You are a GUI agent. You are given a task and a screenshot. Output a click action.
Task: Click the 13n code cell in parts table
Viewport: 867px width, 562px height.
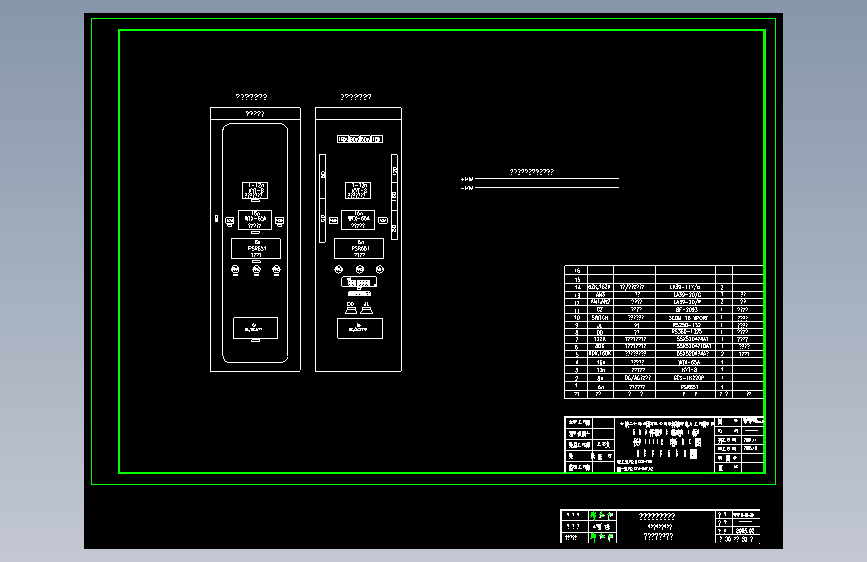click(600, 370)
